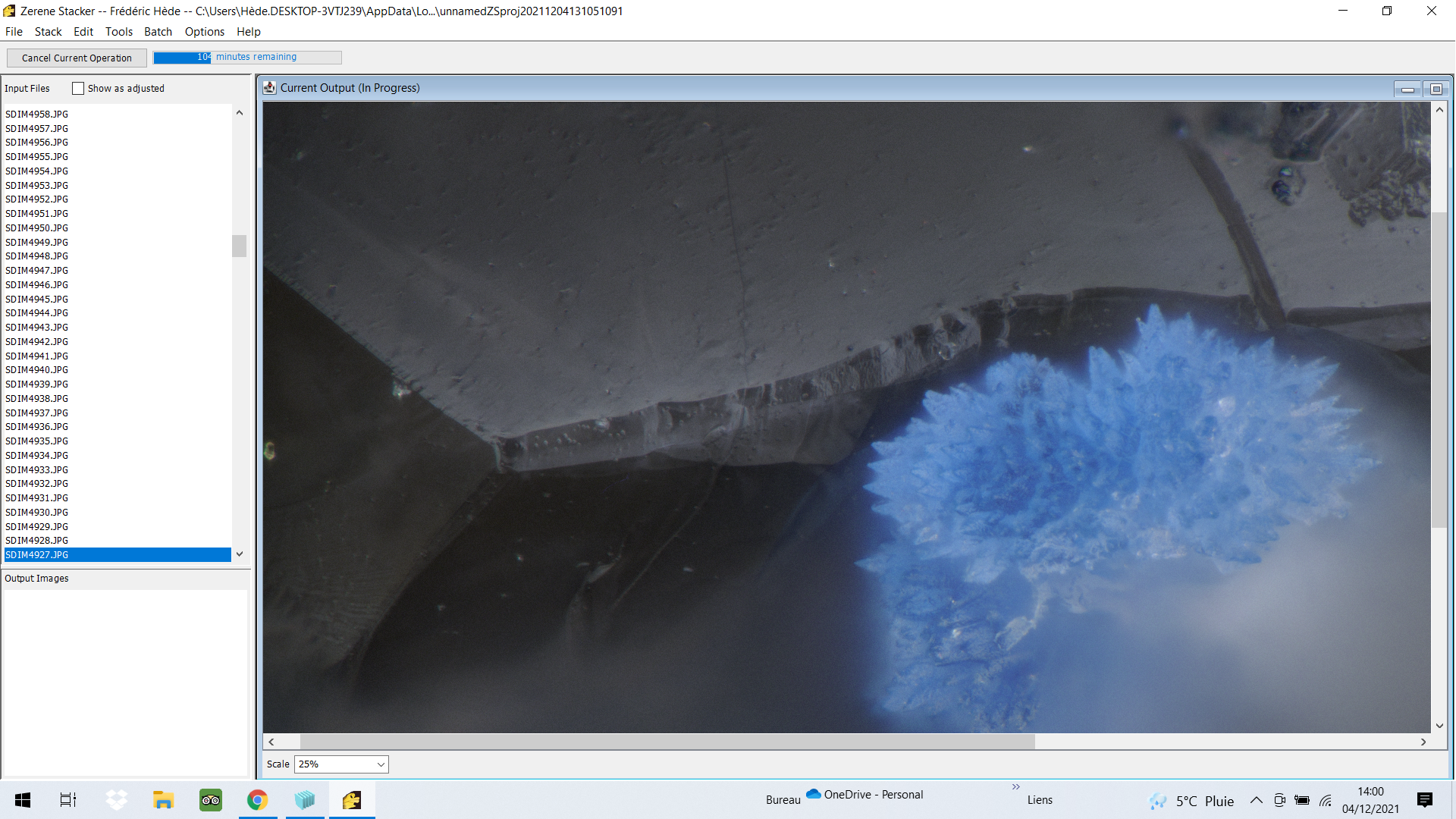Screen dimensions: 1456x819
Task: Select SDIM4940.JPG in the input files
Action: coord(36,370)
